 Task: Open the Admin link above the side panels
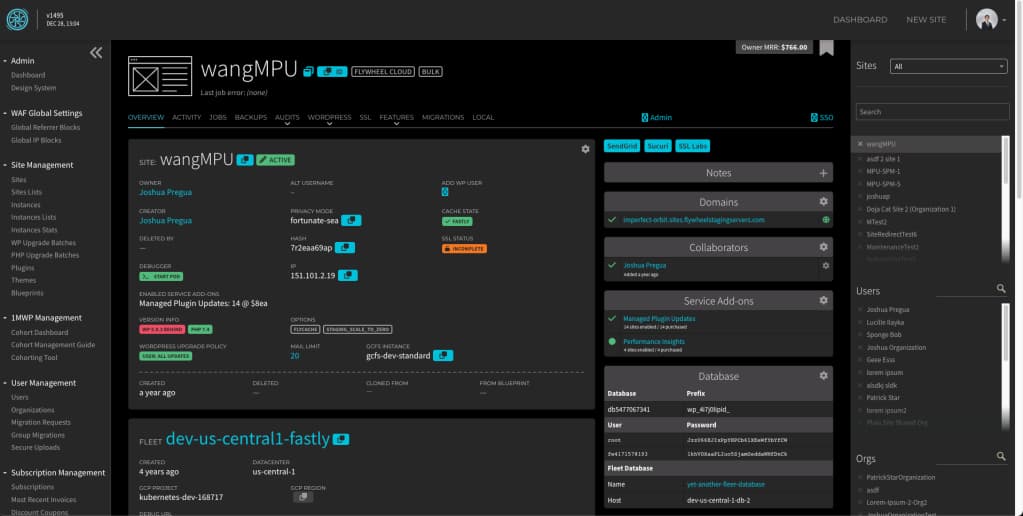[656, 117]
